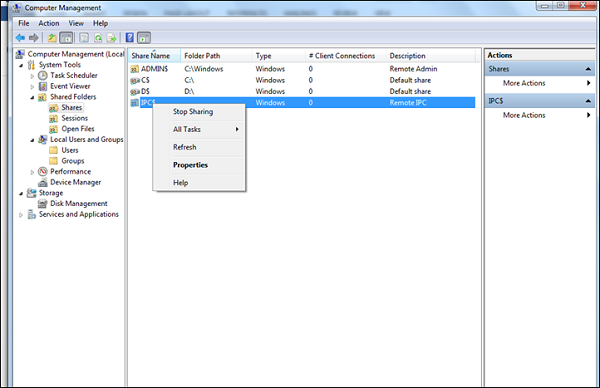Viewport: 600px width, 388px height.
Task: Click the Event Viewer icon
Action: pos(43,86)
